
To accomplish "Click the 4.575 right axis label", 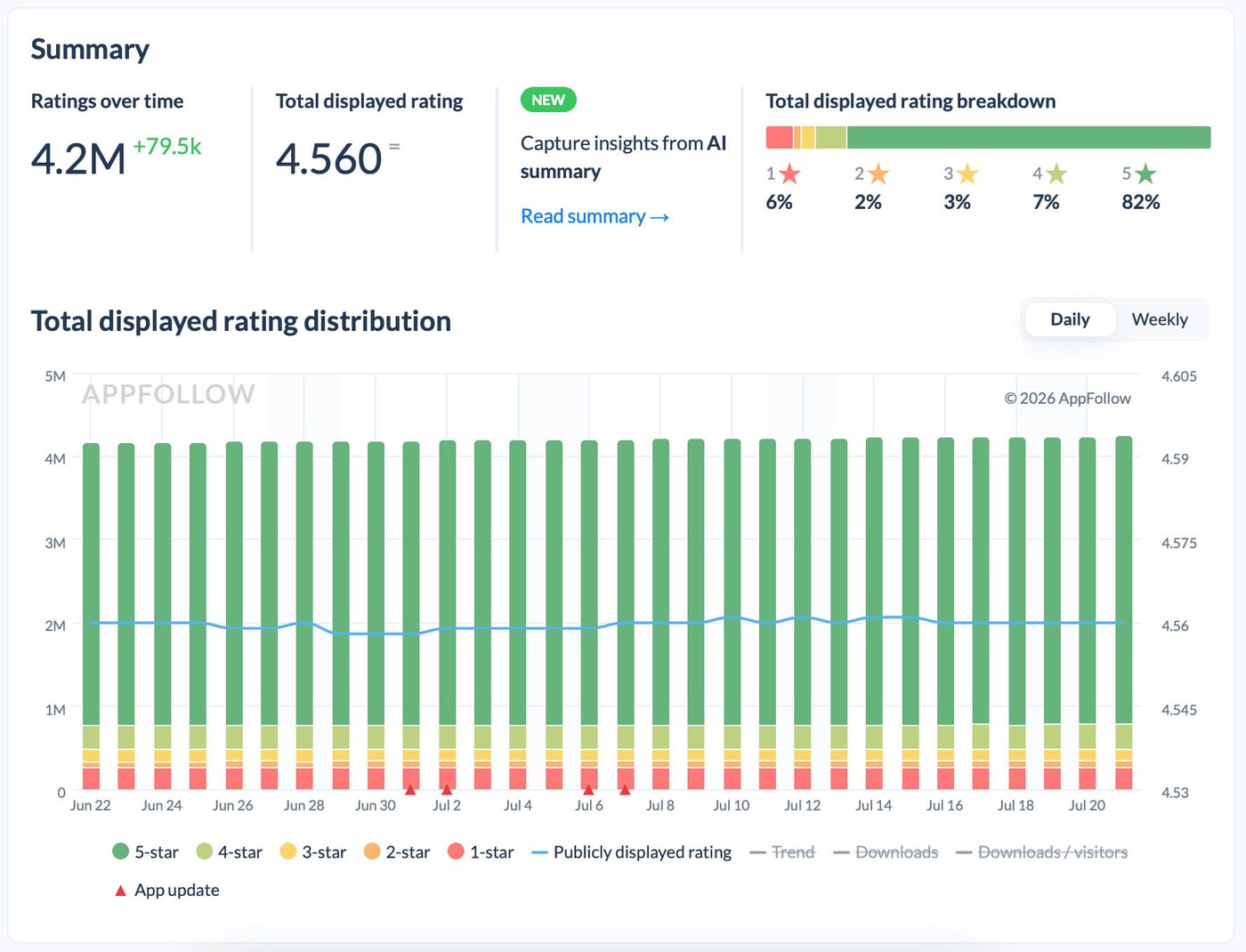I will click(x=1179, y=543).
